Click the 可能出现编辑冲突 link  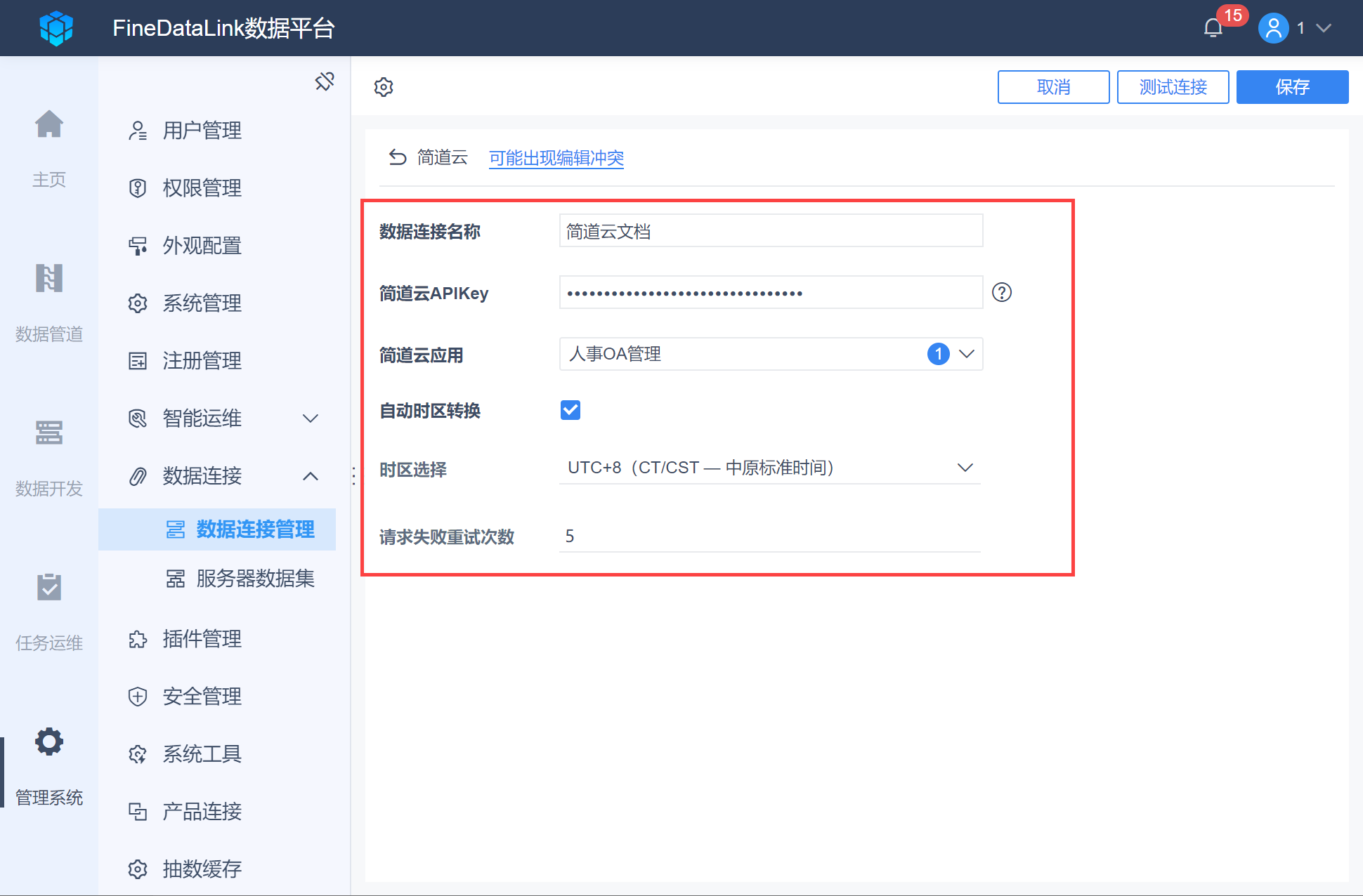[556, 158]
